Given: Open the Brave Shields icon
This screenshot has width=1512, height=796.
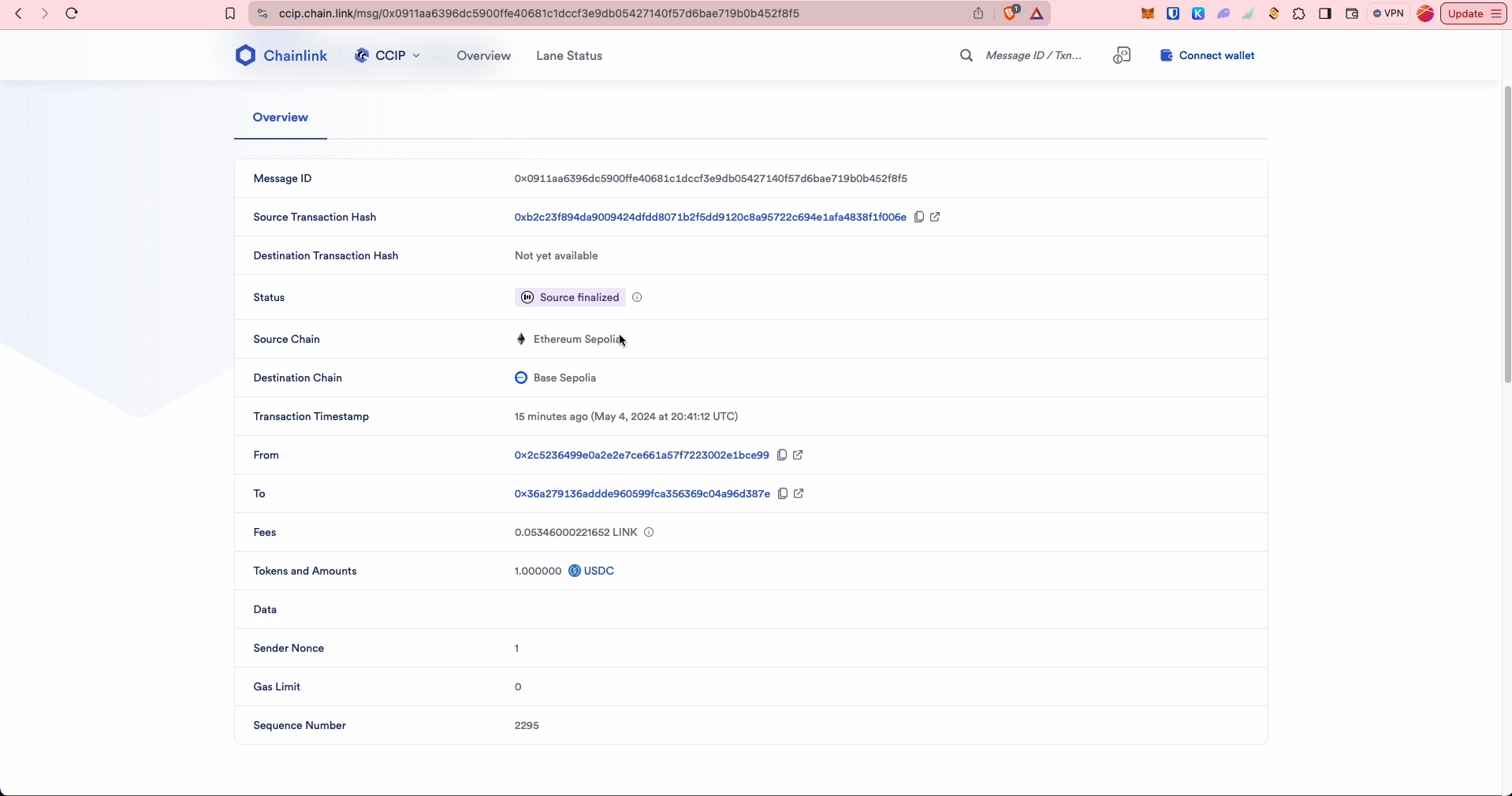Looking at the screenshot, I should (x=1010, y=13).
